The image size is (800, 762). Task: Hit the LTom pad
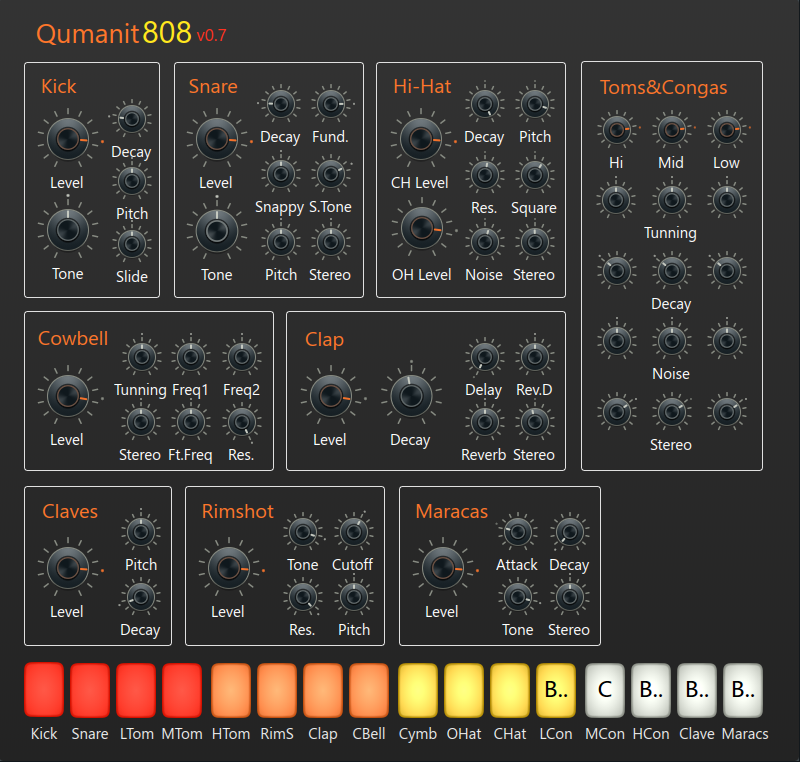click(136, 690)
